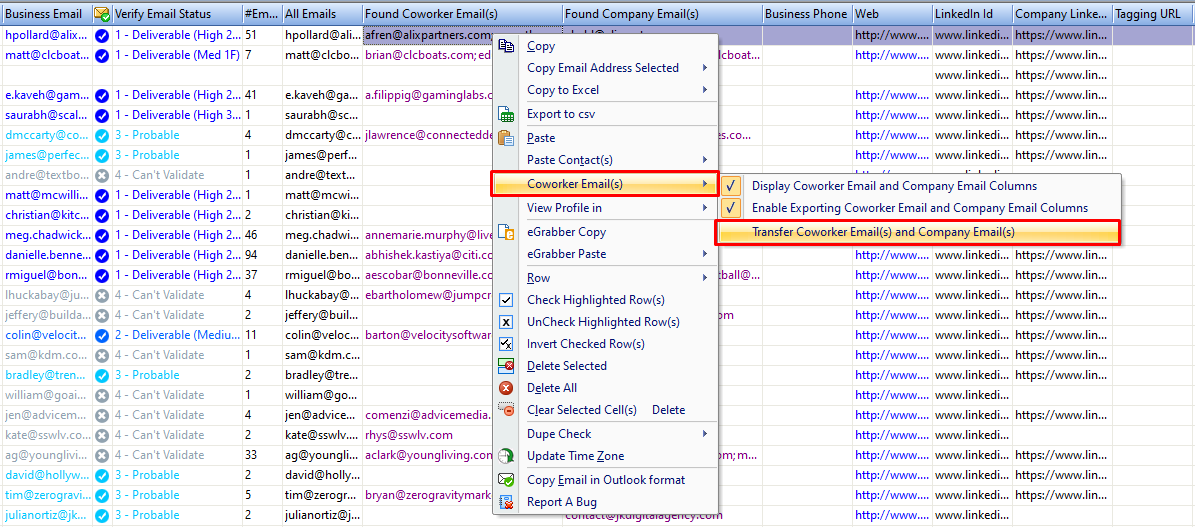This screenshot has width=1195, height=527.
Task: Click the Check Highlighted Row(s) icon
Action: [x=506, y=300]
